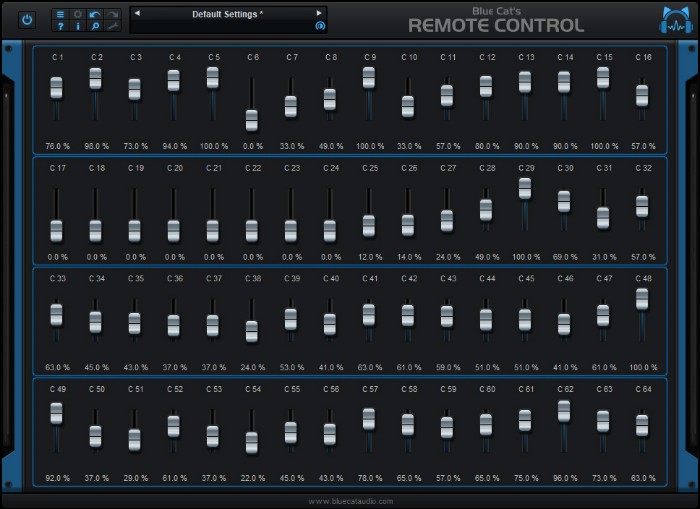Click the C 2 fader knob

click(x=96, y=79)
